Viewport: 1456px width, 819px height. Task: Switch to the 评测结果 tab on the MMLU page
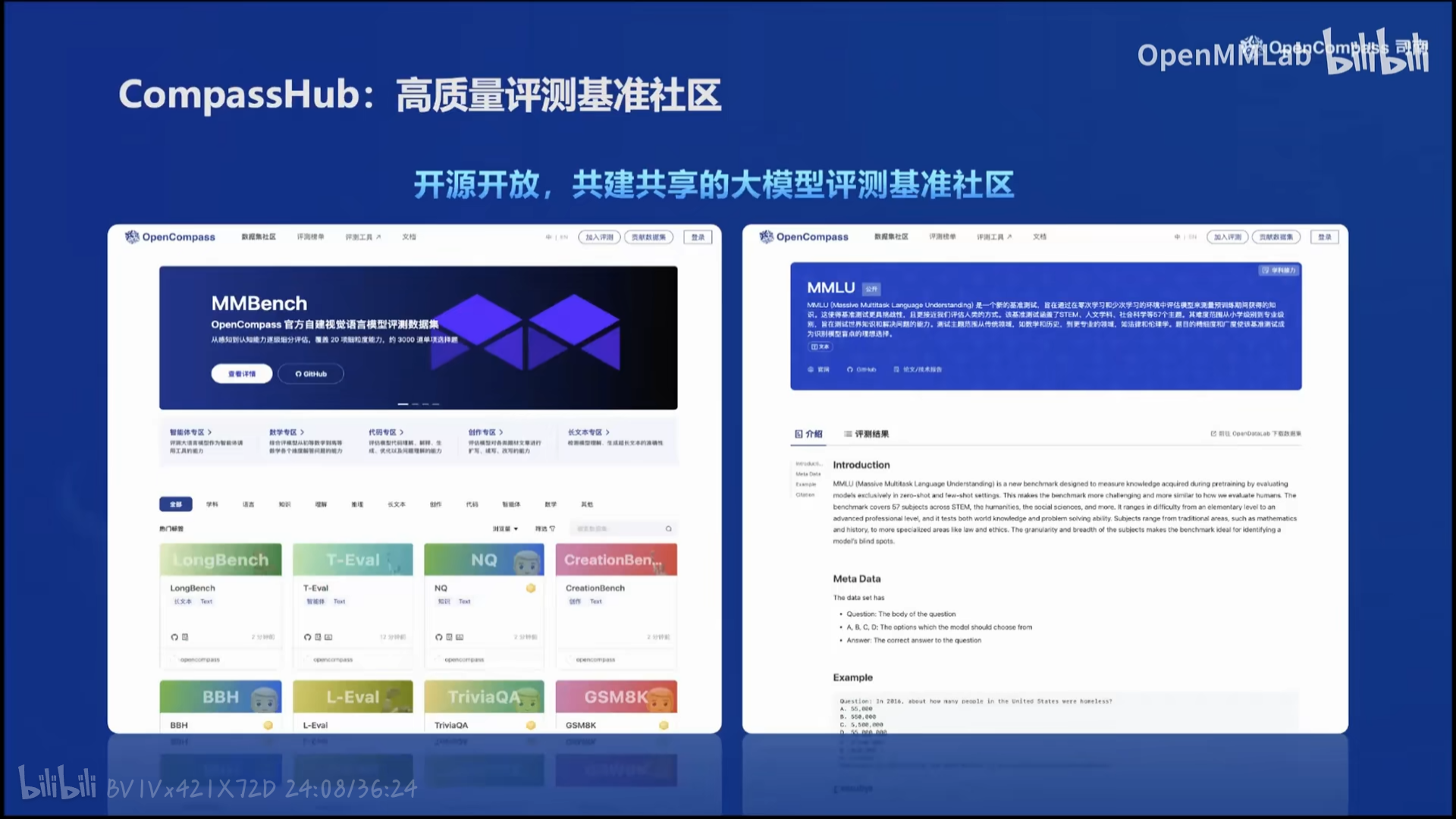coord(866,434)
